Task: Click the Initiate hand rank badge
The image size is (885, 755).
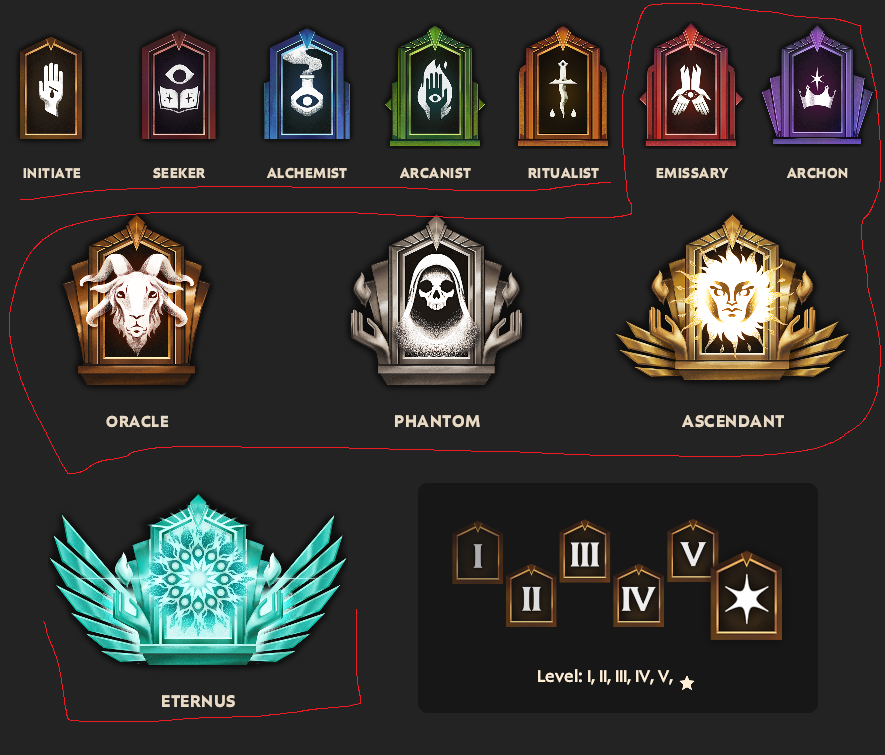Action: tap(51, 89)
